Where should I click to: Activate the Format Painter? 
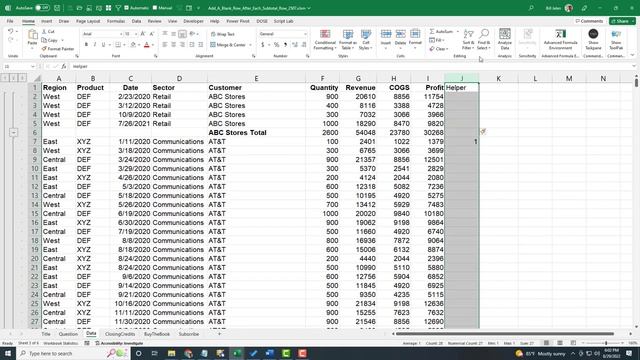(58, 49)
